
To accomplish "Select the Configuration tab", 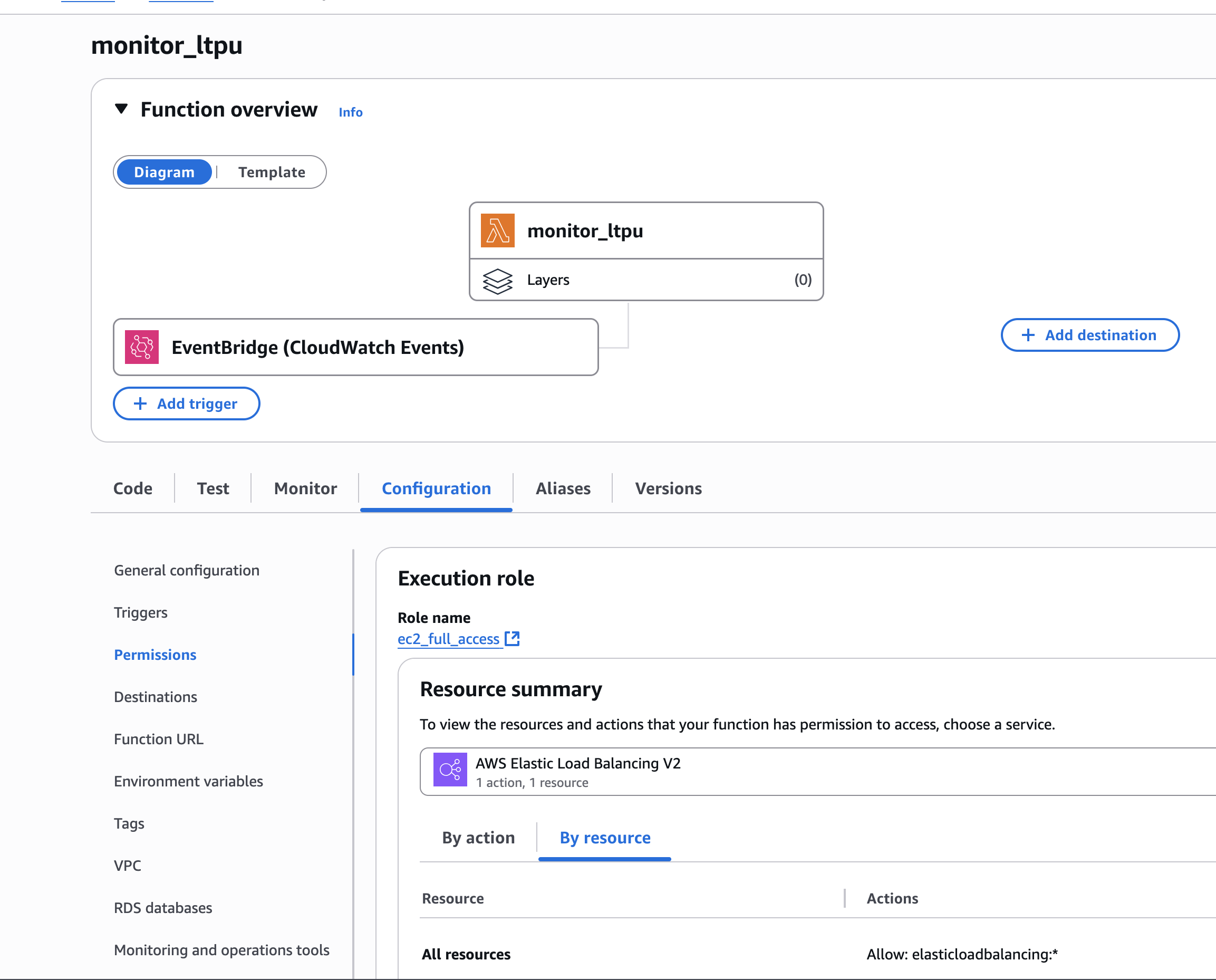I will (436, 488).
